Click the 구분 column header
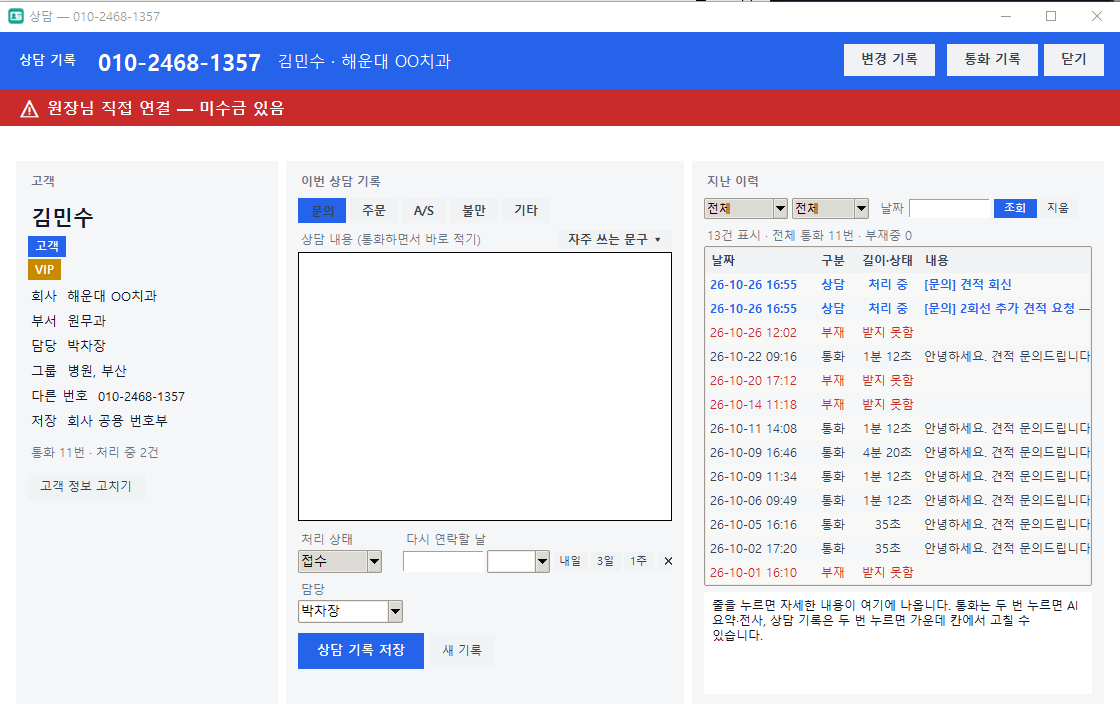Screen dimensions: 1120x712 [833, 261]
